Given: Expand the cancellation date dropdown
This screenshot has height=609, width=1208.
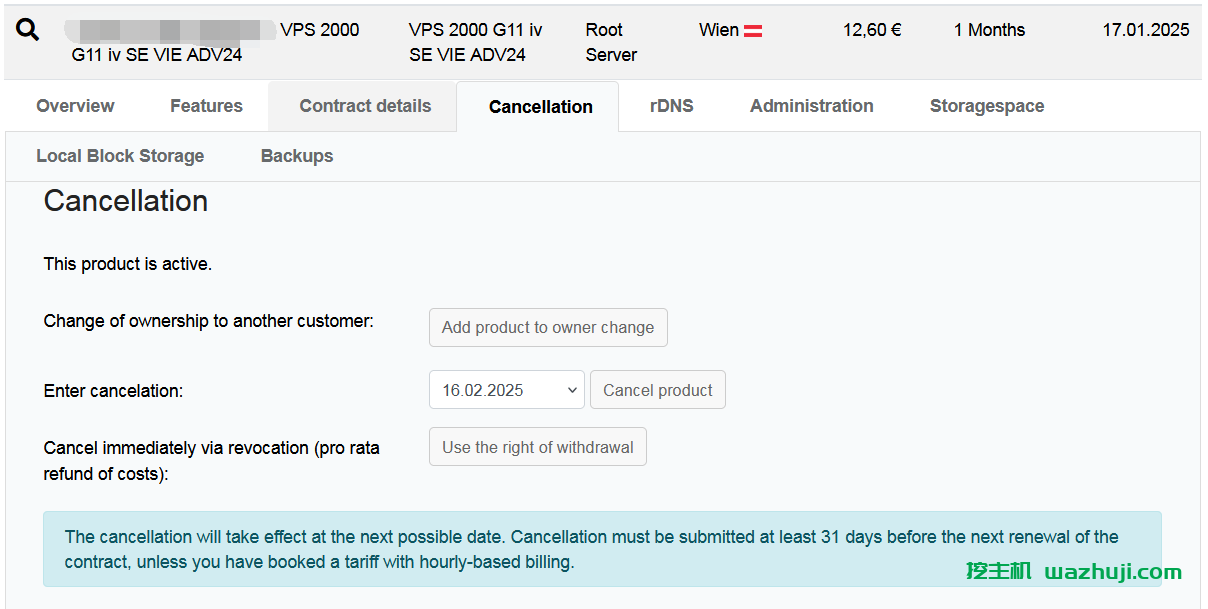Looking at the screenshot, I should [506, 390].
